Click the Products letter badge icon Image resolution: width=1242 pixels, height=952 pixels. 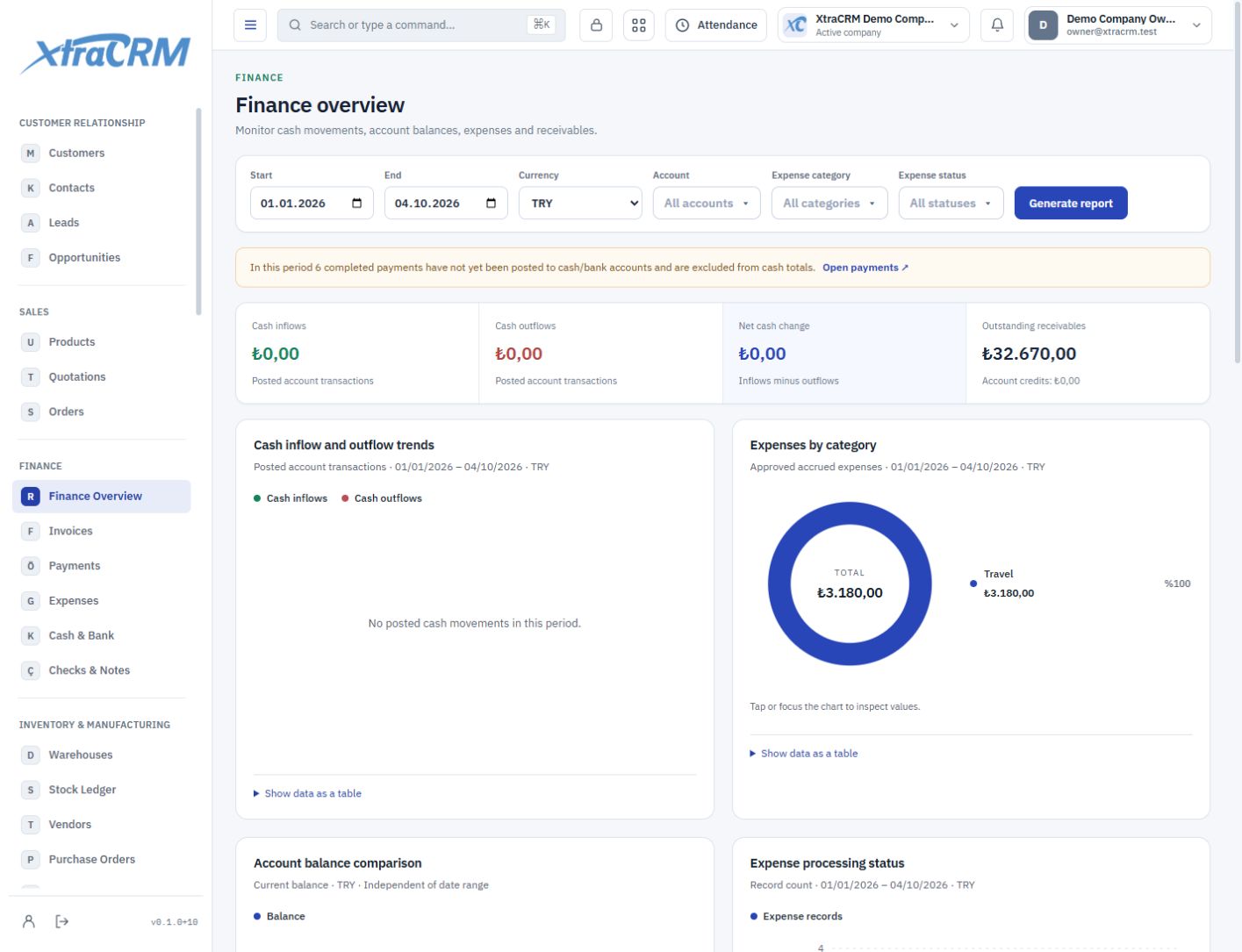point(31,342)
